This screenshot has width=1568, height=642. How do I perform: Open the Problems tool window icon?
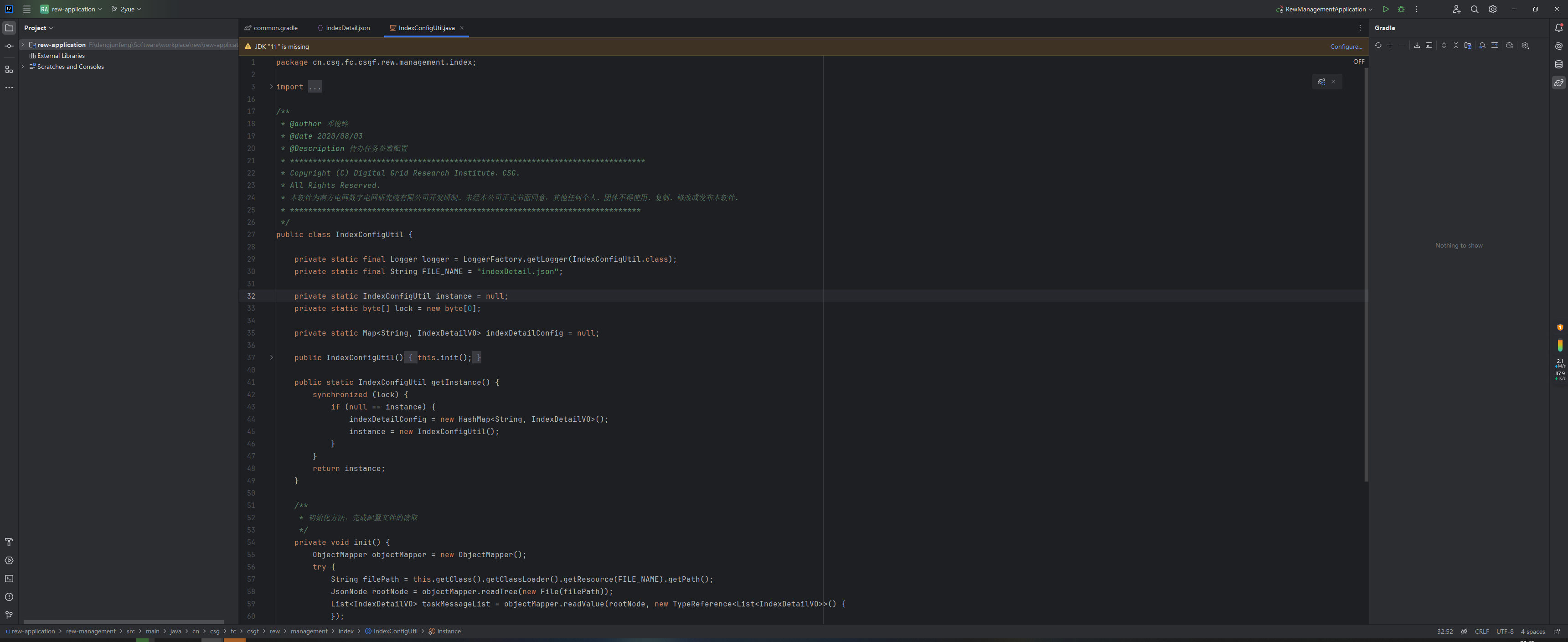[x=9, y=597]
